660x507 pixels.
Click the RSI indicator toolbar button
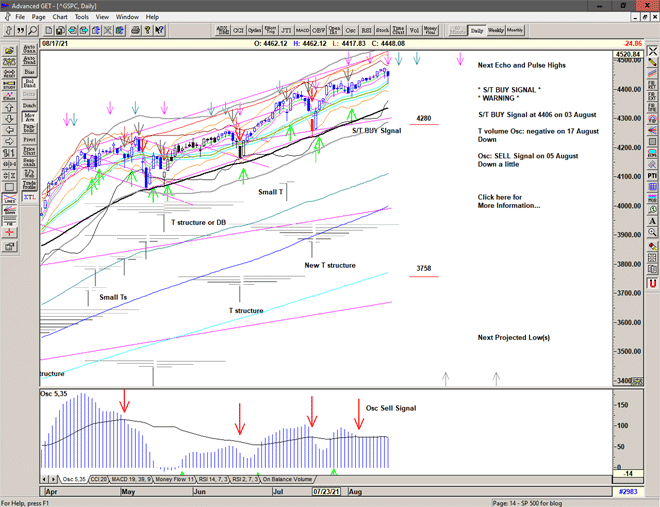[x=366, y=31]
